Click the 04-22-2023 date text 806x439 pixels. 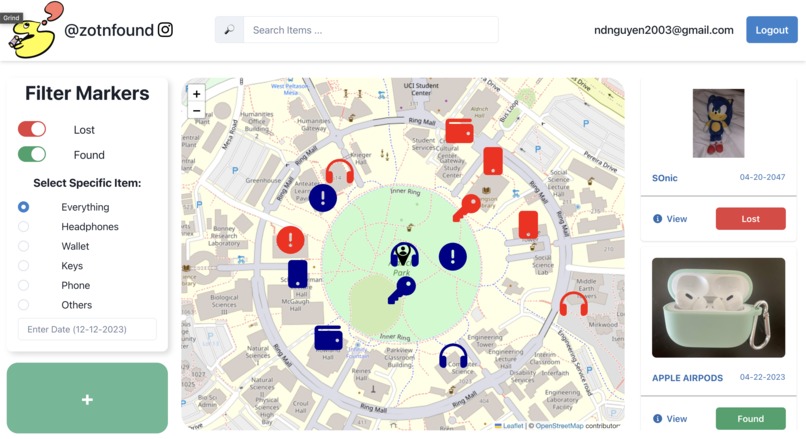pos(762,377)
